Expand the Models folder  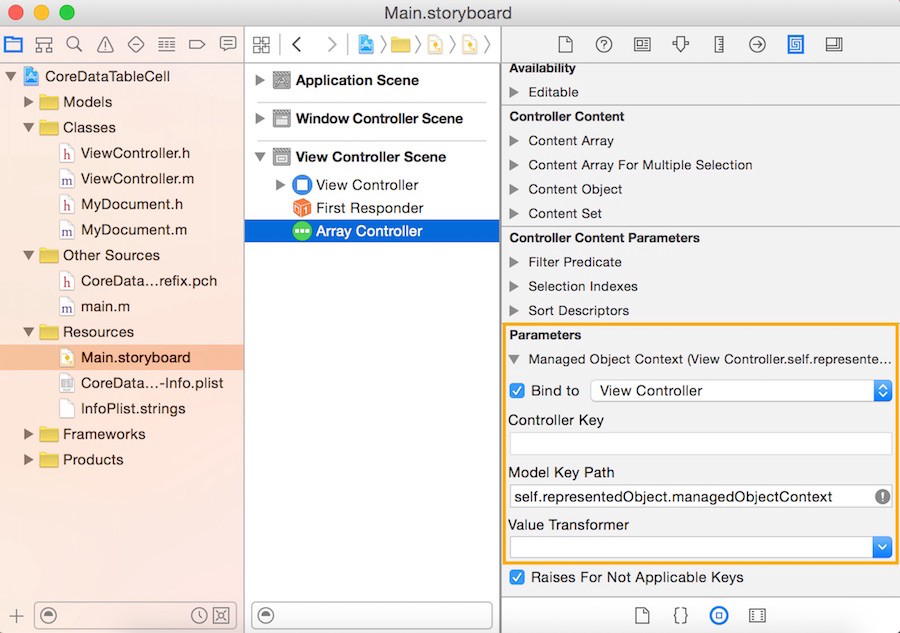28,102
